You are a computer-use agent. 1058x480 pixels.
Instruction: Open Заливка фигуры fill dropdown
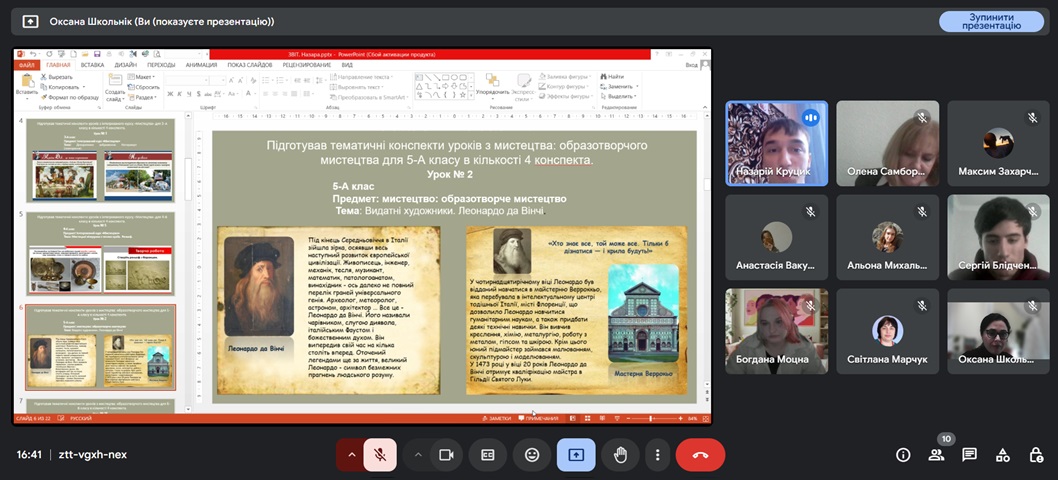(564, 77)
